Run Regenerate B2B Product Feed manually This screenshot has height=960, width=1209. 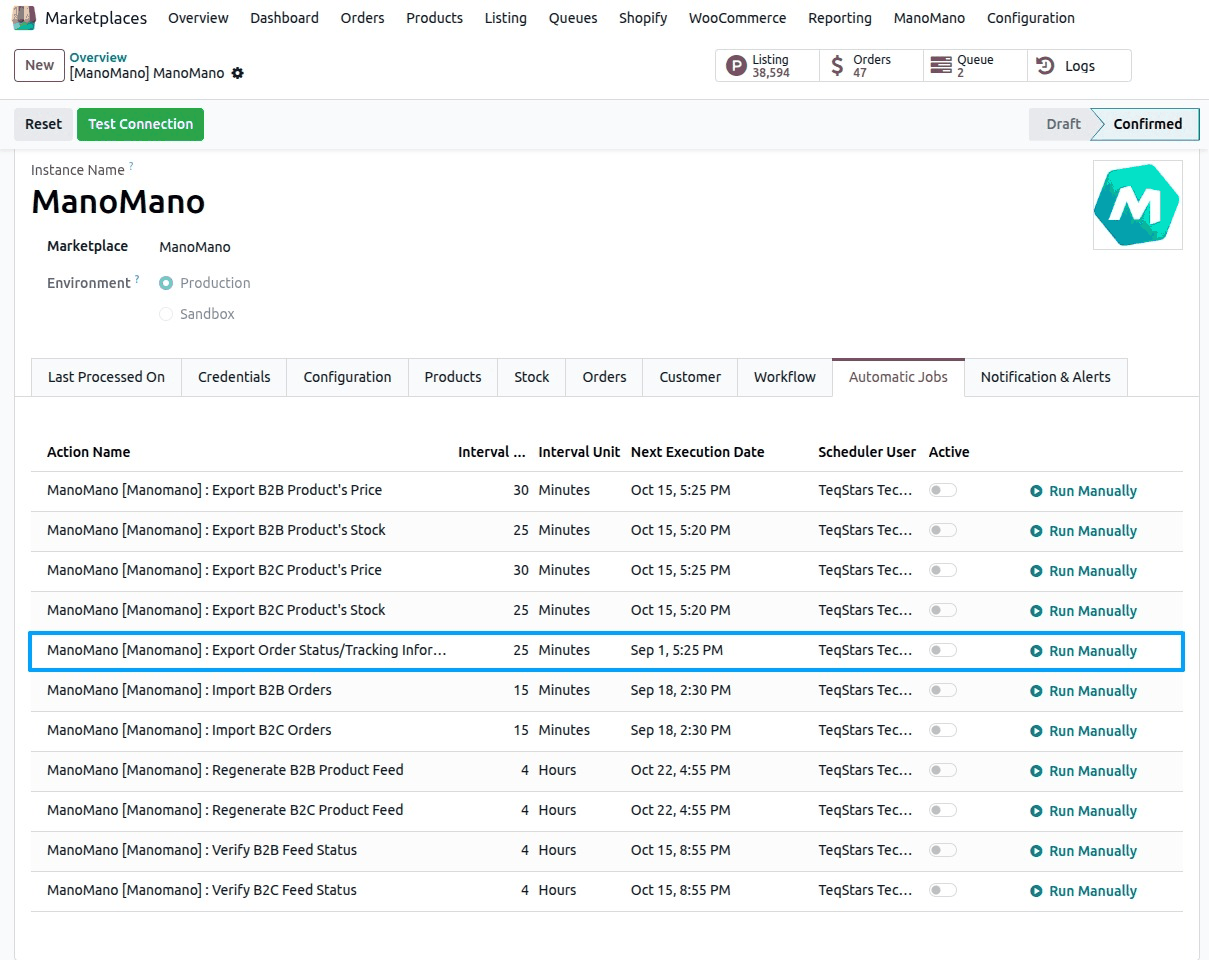coord(1084,771)
